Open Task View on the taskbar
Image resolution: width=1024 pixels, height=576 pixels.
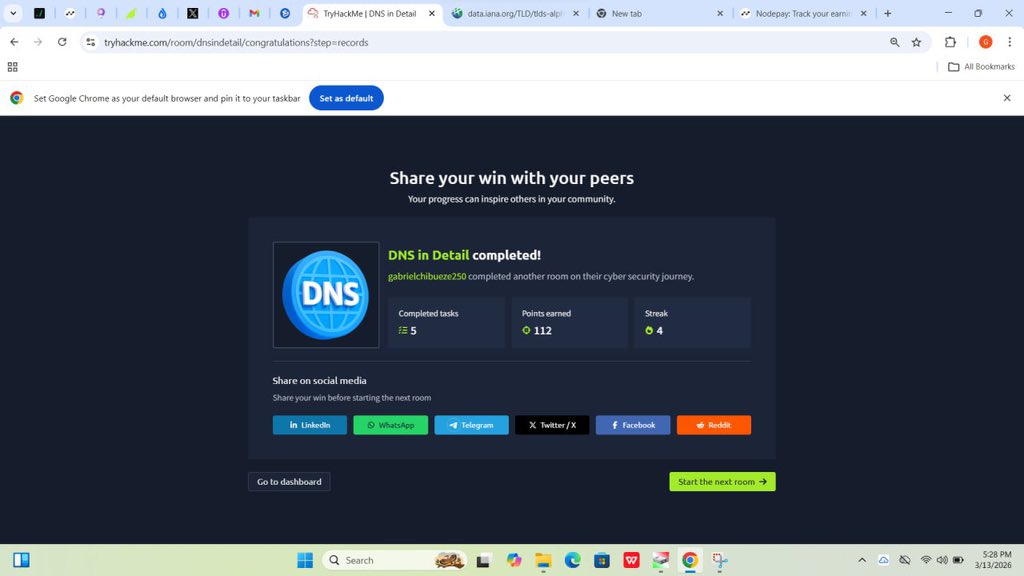(483, 560)
